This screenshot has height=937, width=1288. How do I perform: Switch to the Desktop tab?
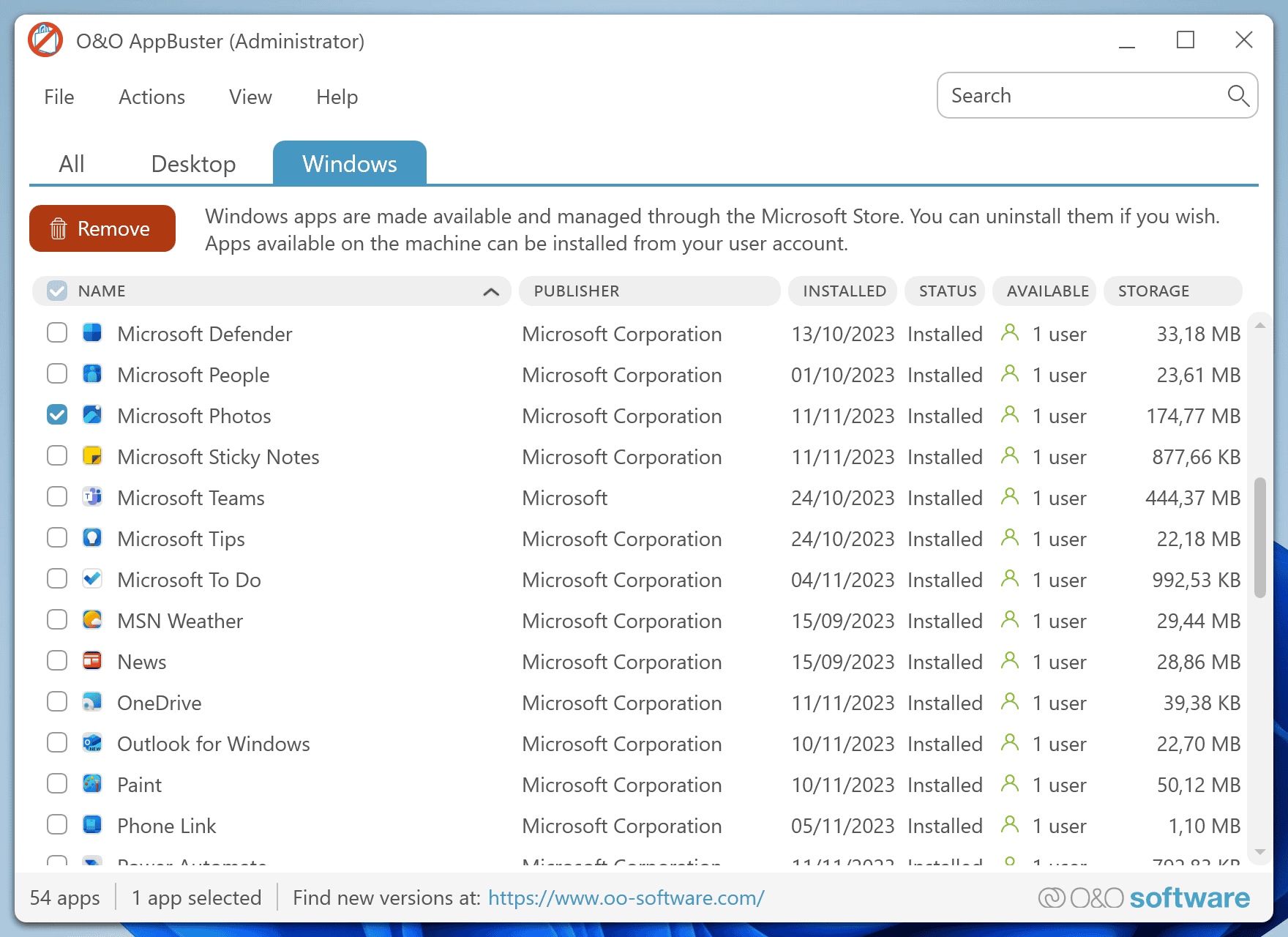pos(193,163)
